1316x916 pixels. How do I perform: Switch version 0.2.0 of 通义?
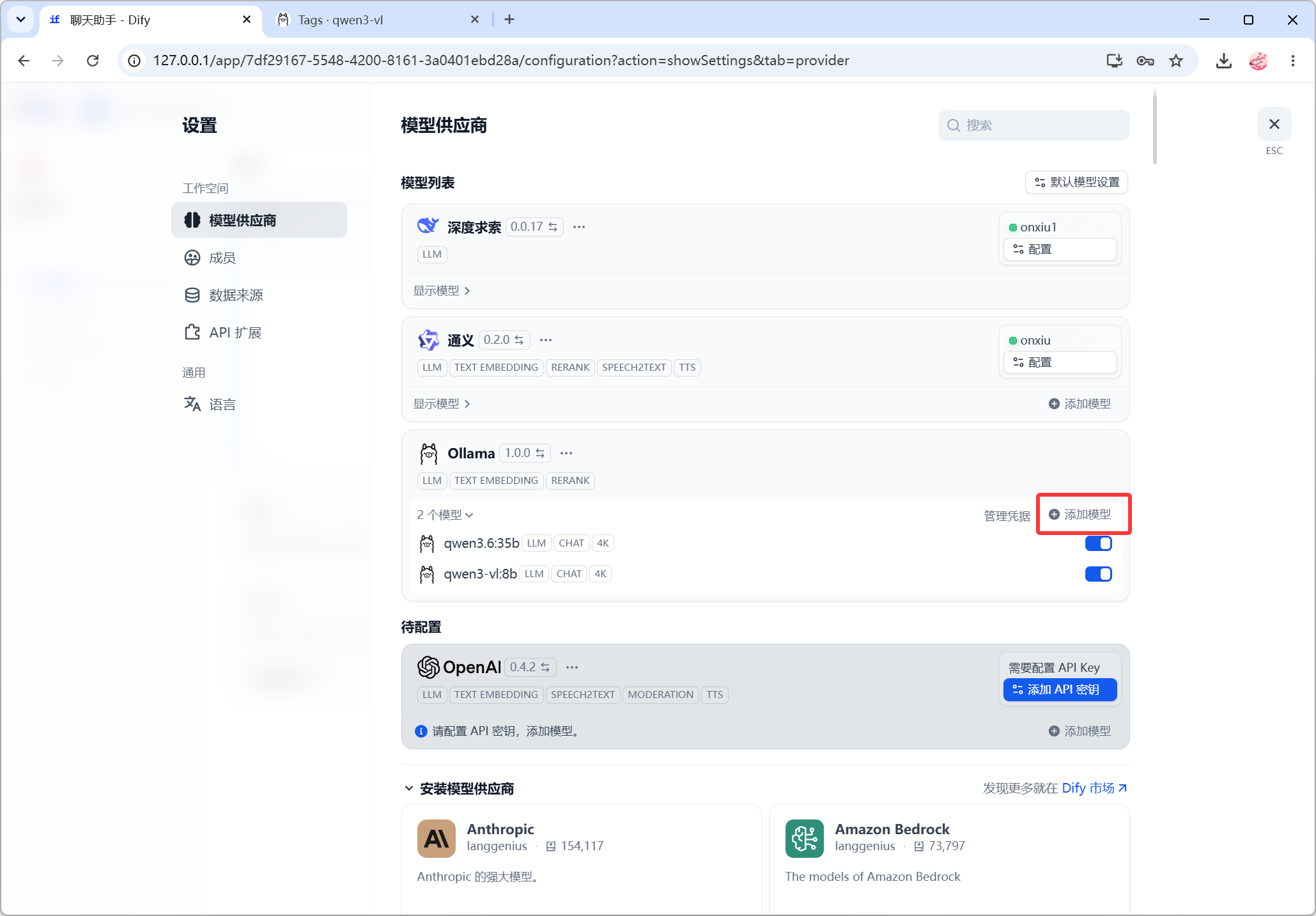(504, 340)
